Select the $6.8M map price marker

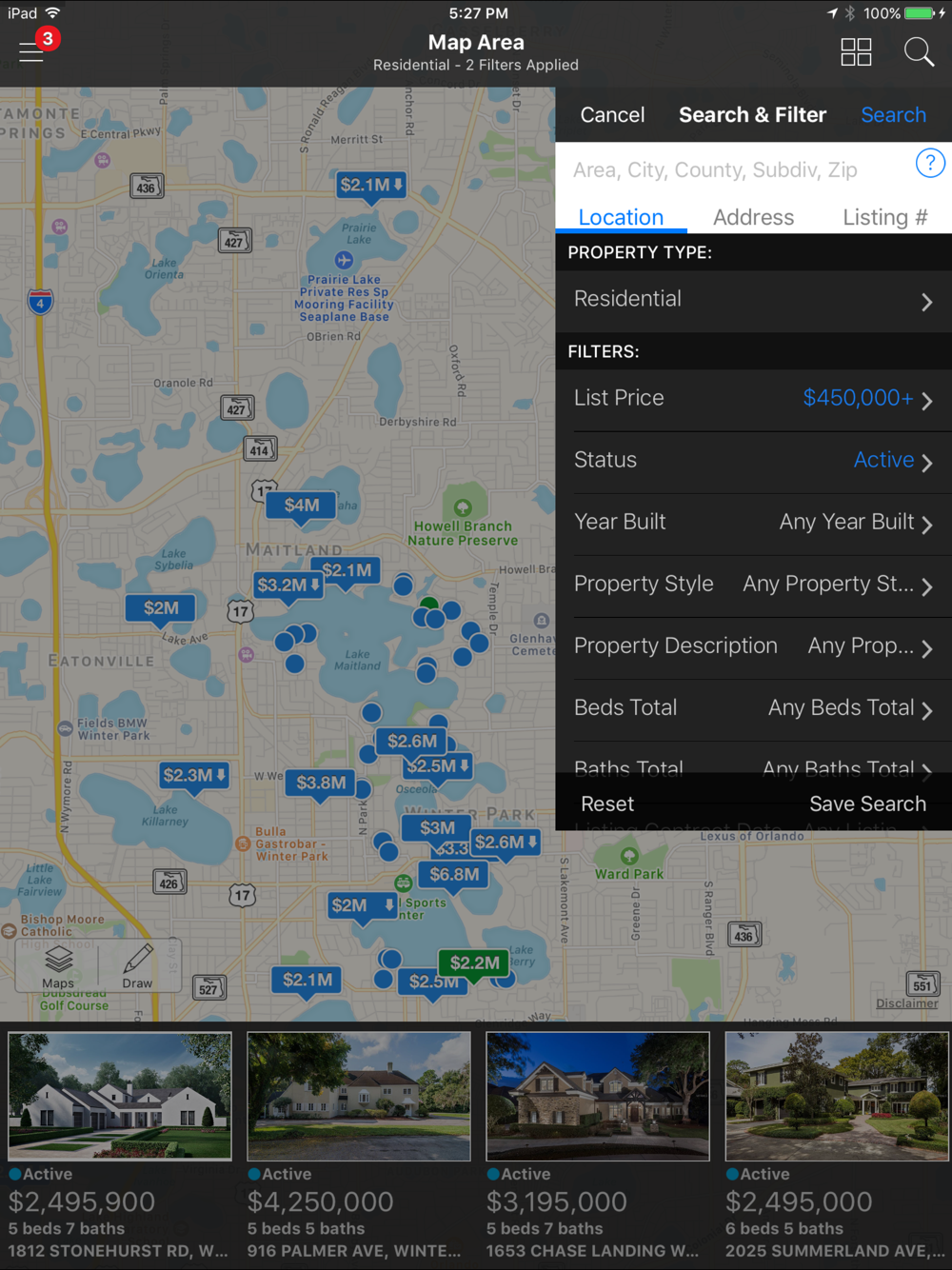point(454,874)
